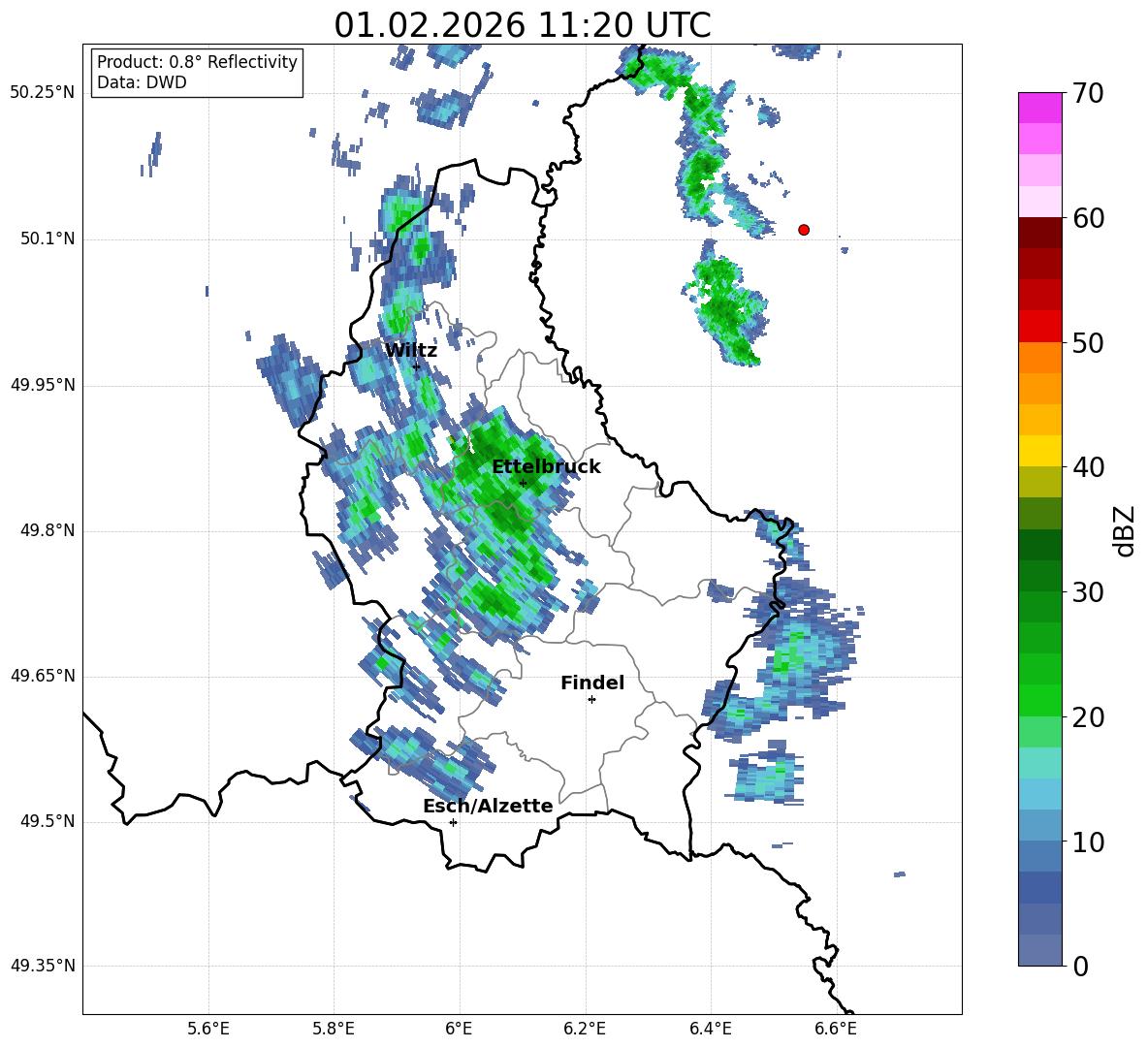Click the Wiltz city label
Screen dimensions: 1148x1048
411,351
